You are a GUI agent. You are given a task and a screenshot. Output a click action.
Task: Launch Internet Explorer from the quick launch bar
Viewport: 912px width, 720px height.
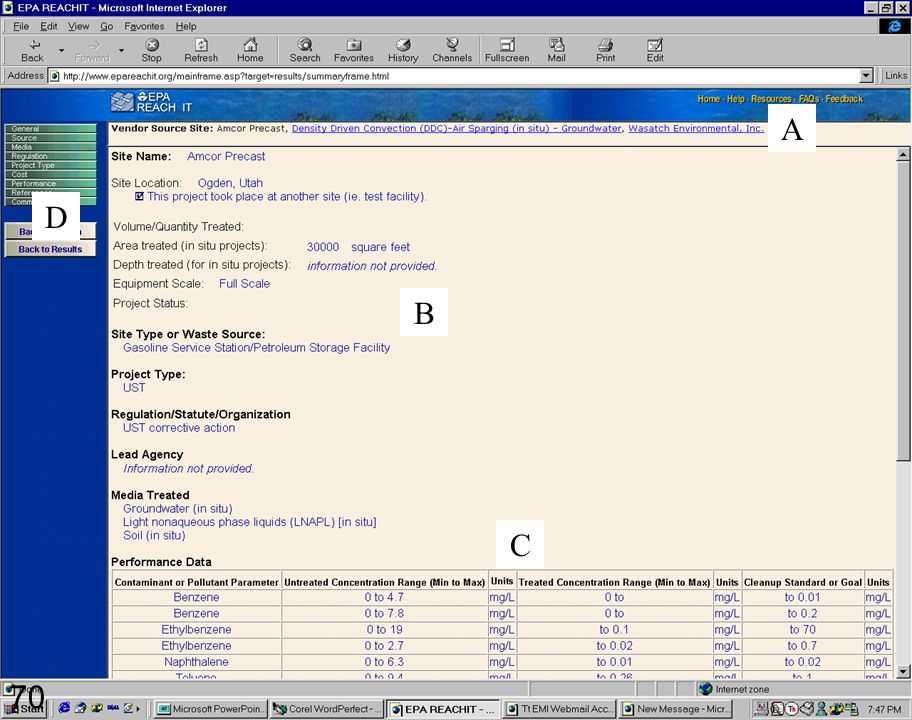click(x=64, y=708)
